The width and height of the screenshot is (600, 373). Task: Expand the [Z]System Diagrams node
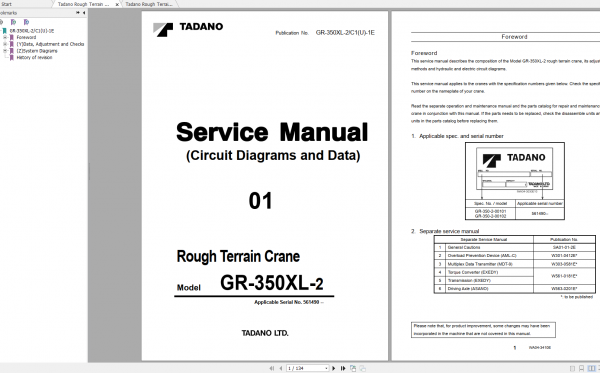pos(5,51)
